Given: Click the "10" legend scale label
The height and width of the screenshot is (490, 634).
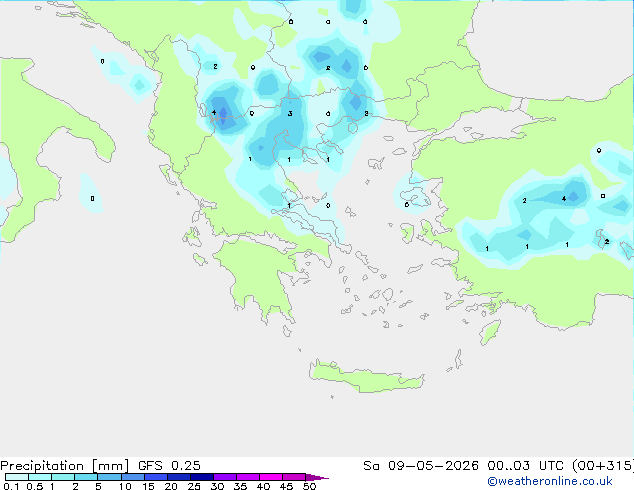Looking at the screenshot, I should pos(125,486).
